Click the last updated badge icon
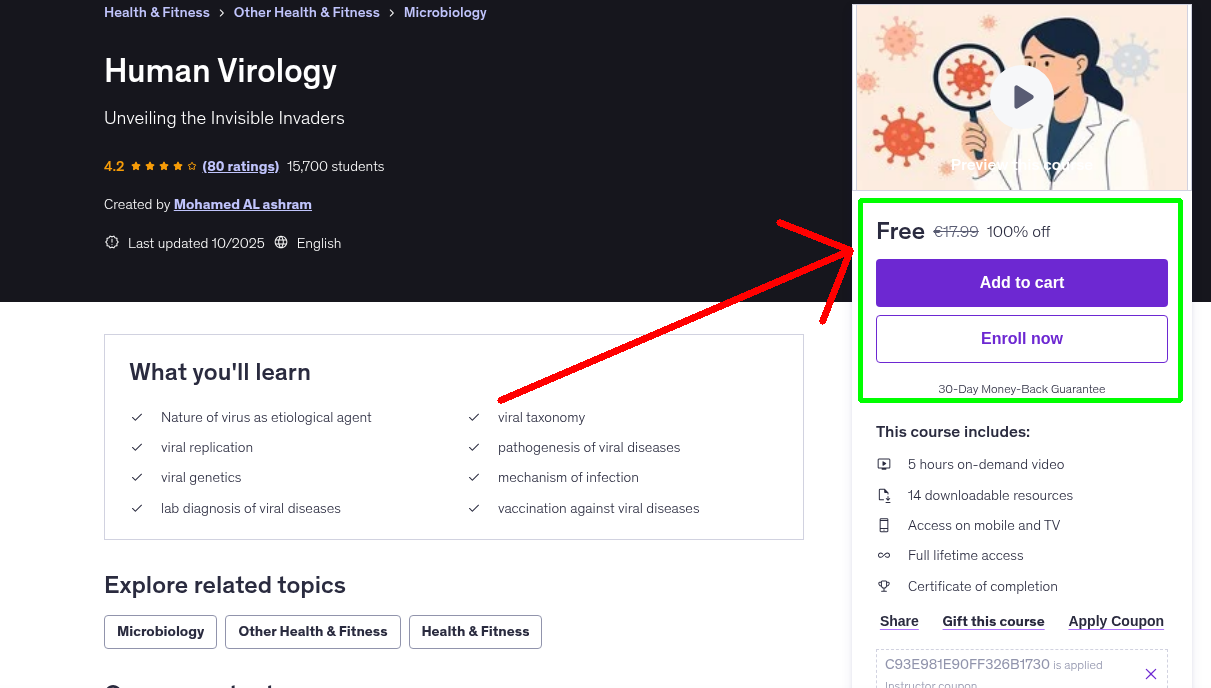 pos(112,243)
